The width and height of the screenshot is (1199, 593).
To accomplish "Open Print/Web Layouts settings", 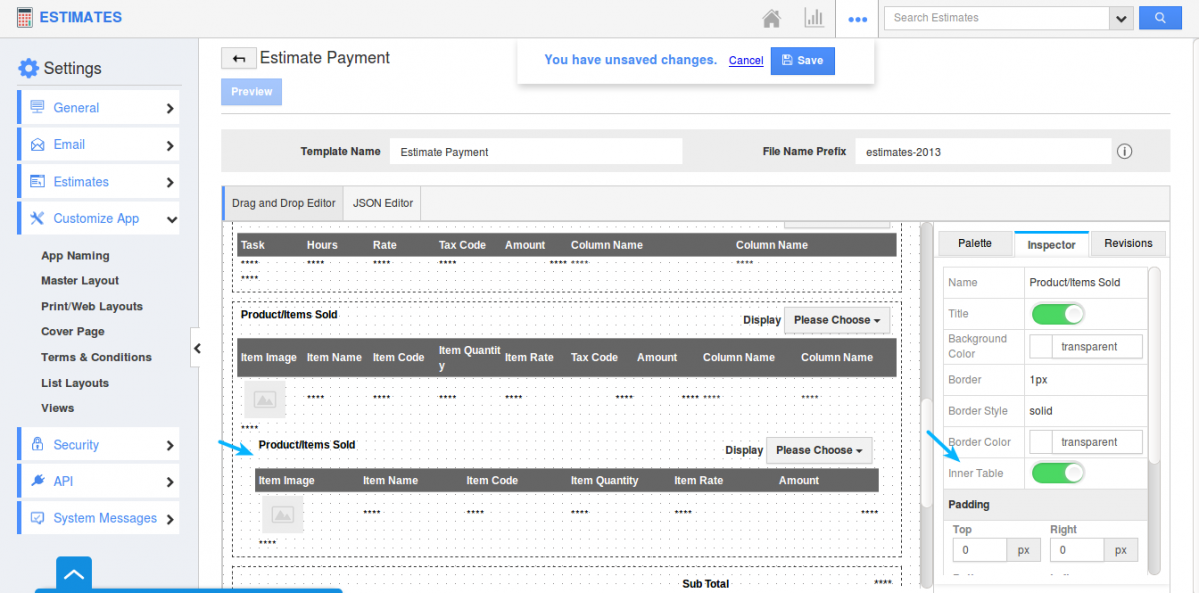I will tap(92, 306).
